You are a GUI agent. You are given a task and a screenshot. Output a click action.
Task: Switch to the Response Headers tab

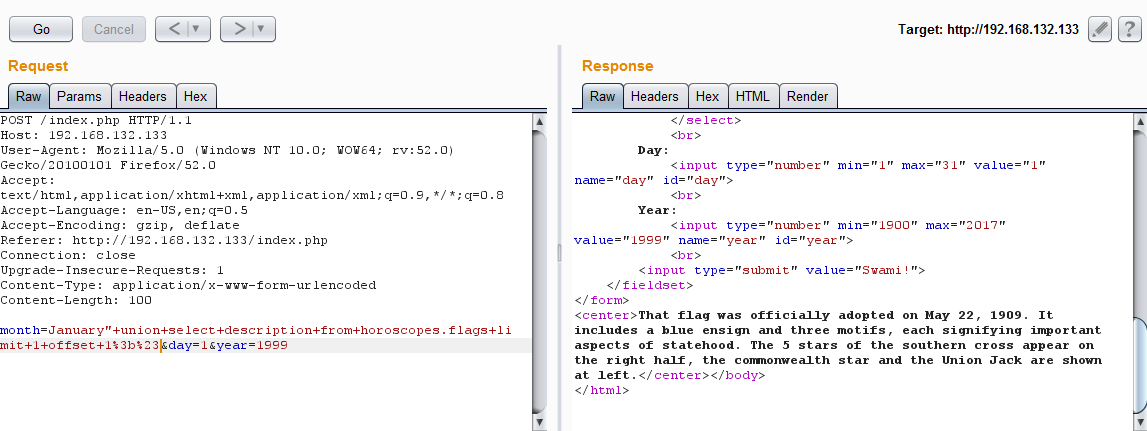point(655,97)
